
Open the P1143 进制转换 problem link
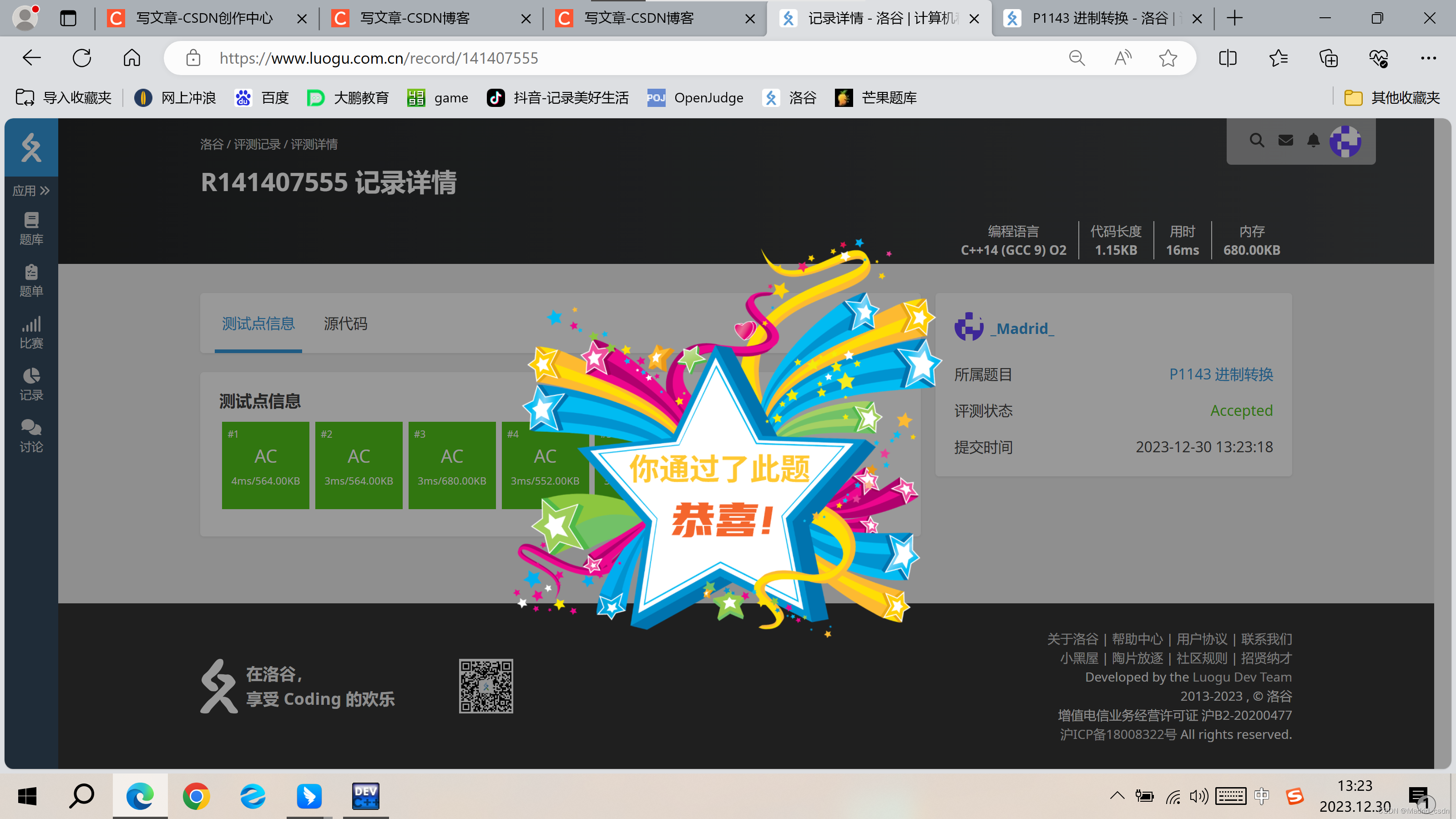(x=1220, y=374)
